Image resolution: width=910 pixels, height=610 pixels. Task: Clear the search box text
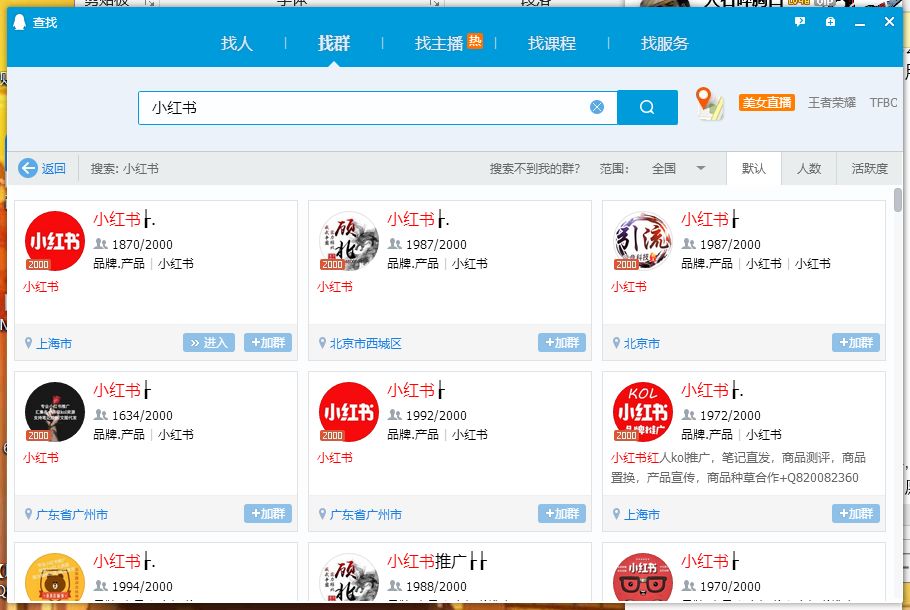coord(597,107)
